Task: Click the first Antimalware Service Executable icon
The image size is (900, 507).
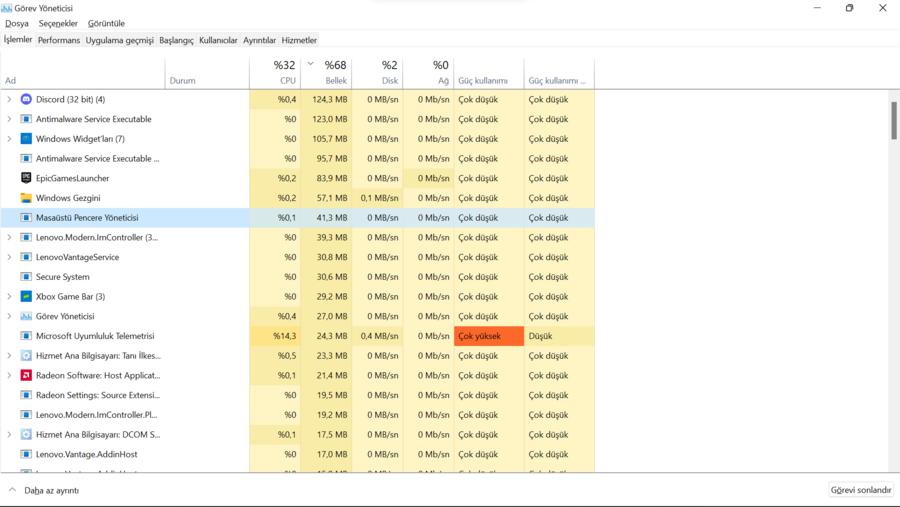Action: [x=26, y=119]
